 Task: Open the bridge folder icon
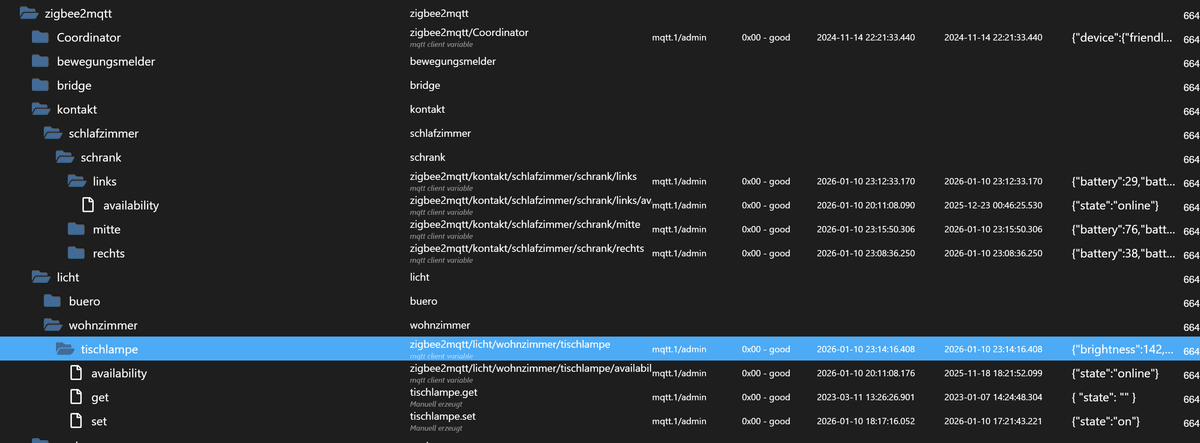click(40, 85)
